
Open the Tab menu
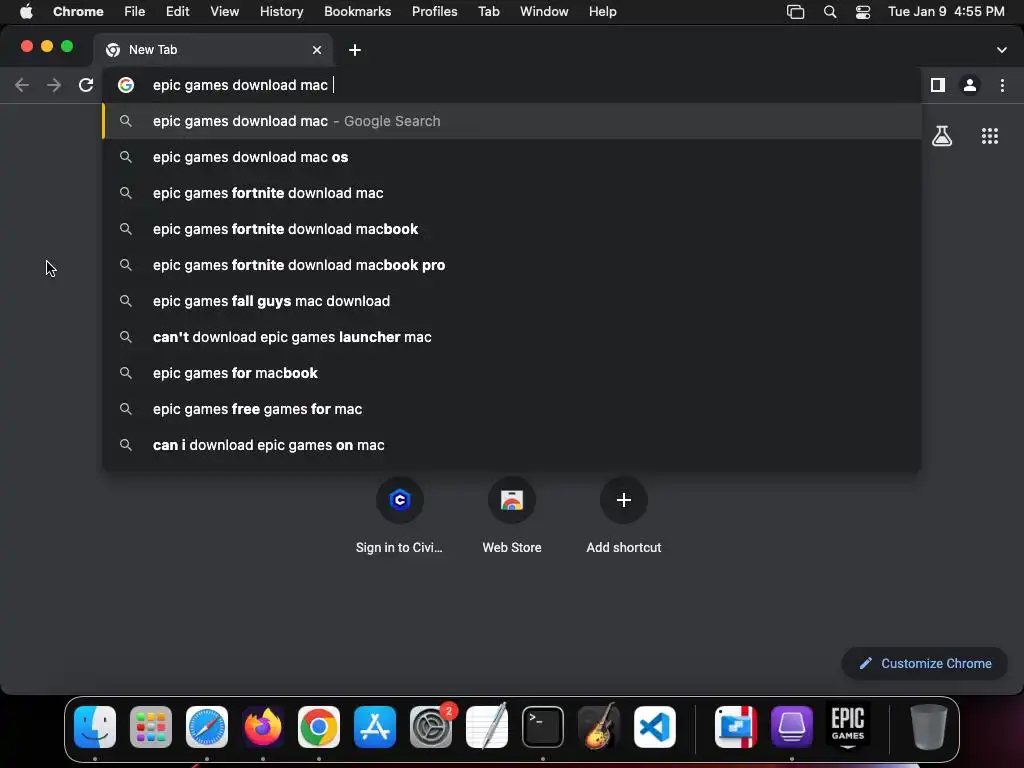(488, 12)
